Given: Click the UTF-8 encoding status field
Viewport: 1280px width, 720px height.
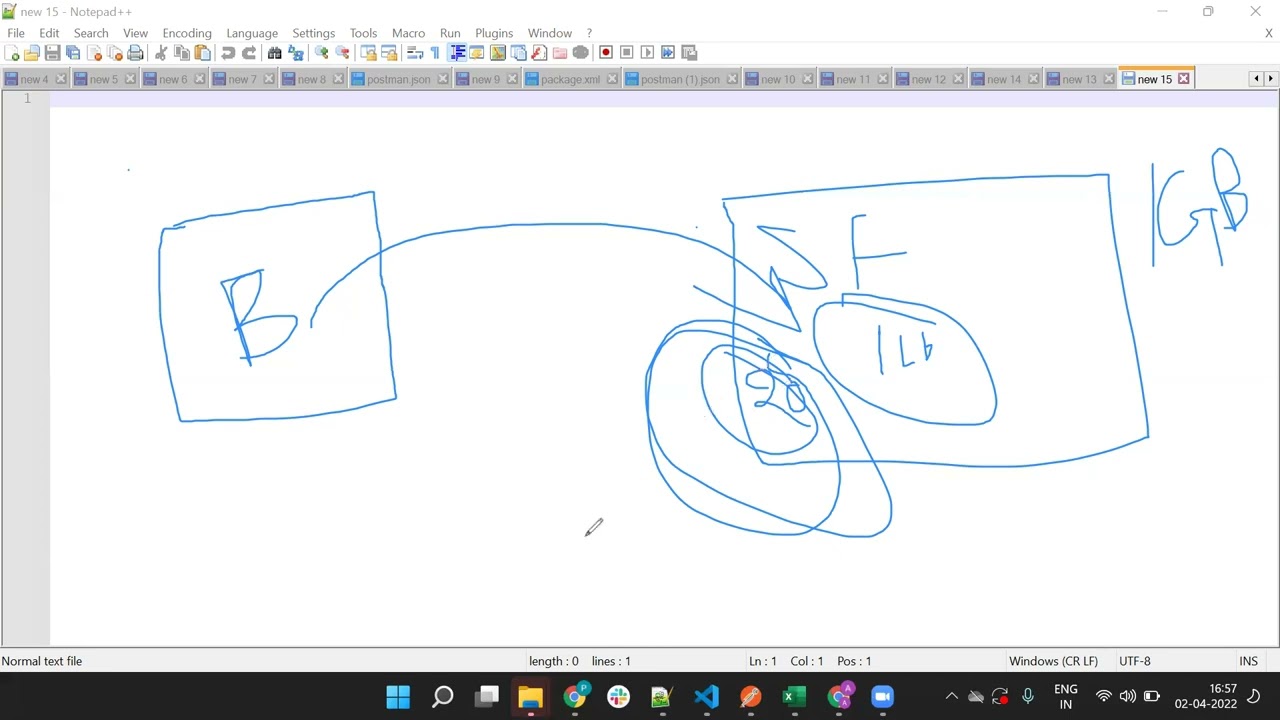Looking at the screenshot, I should pos(1135,661).
